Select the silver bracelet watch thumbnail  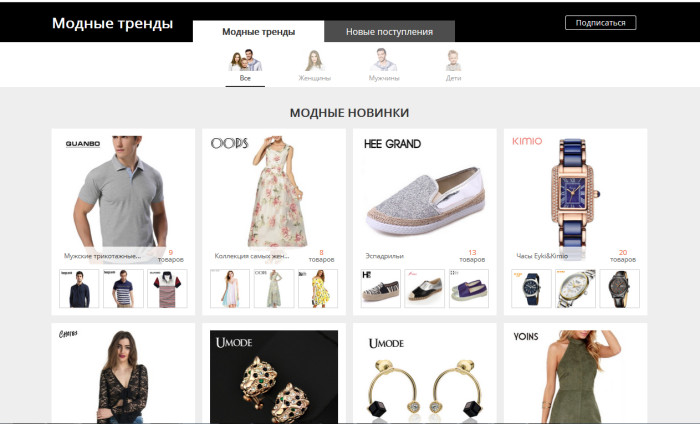pyautogui.click(x=575, y=288)
